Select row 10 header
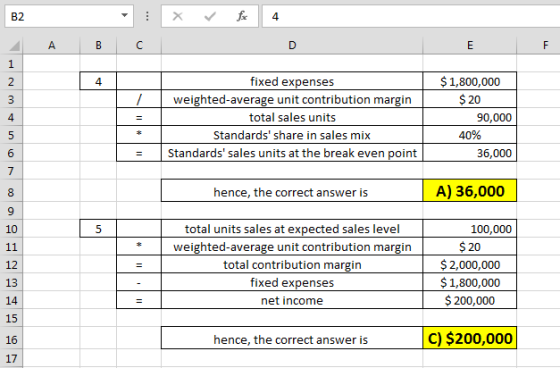The height and width of the screenshot is (368, 560). click(11, 229)
